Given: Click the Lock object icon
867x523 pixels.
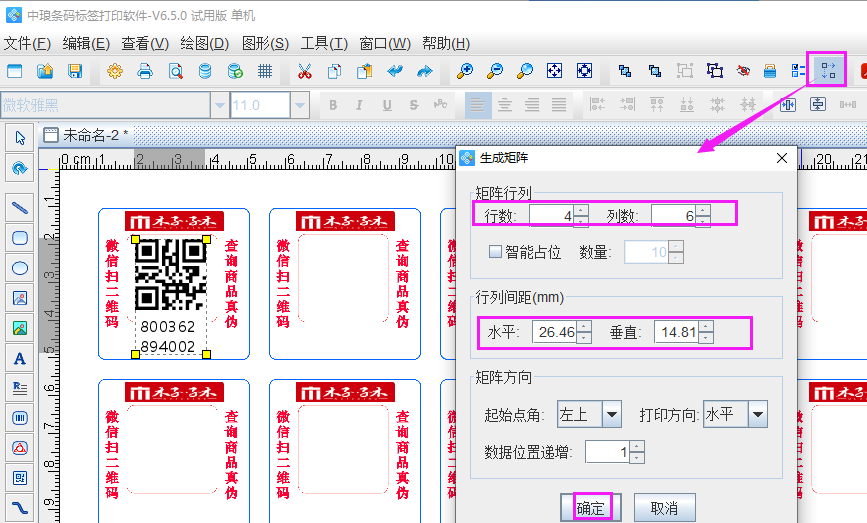Looking at the screenshot, I should pos(770,71).
